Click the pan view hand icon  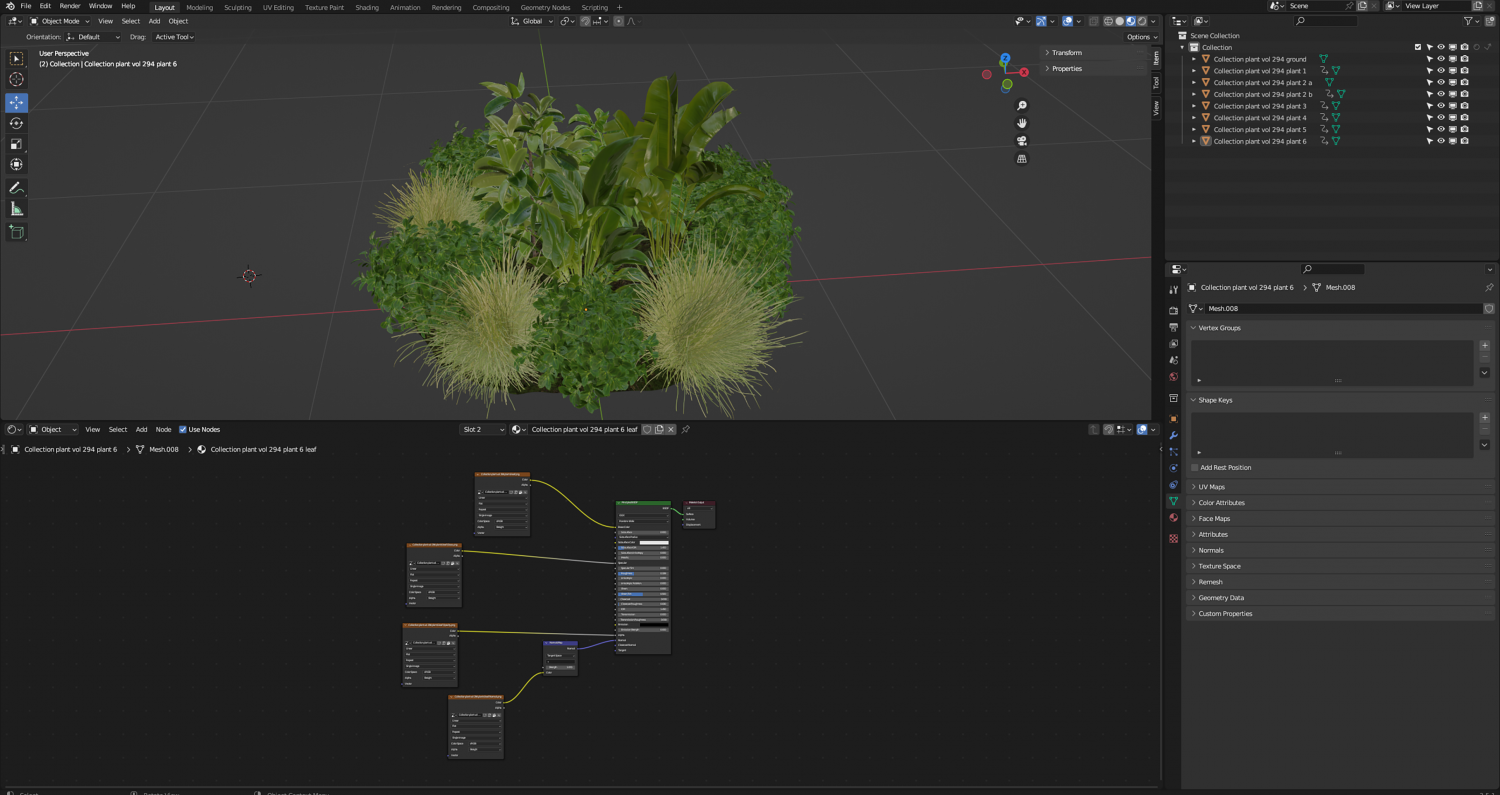tap(1021, 123)
